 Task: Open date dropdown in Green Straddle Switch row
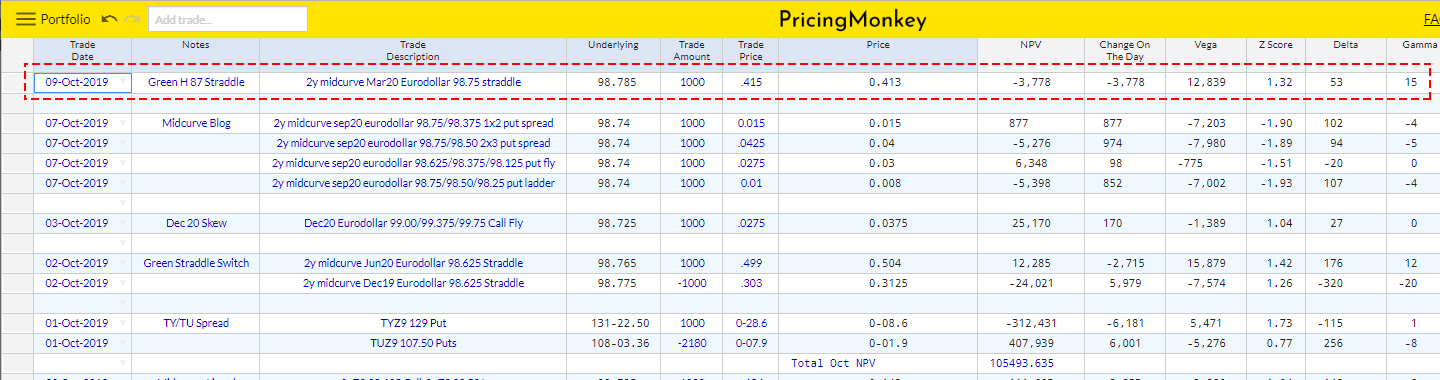(x=123, y=263)
